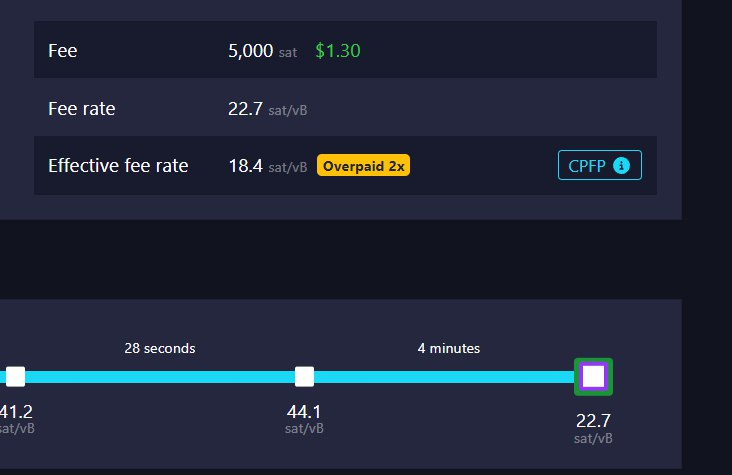The height and width of the screenshot is (475, 732).
Task: Click the 44.1 sat/vB label below timeline
Action: (x=304, y=418)
